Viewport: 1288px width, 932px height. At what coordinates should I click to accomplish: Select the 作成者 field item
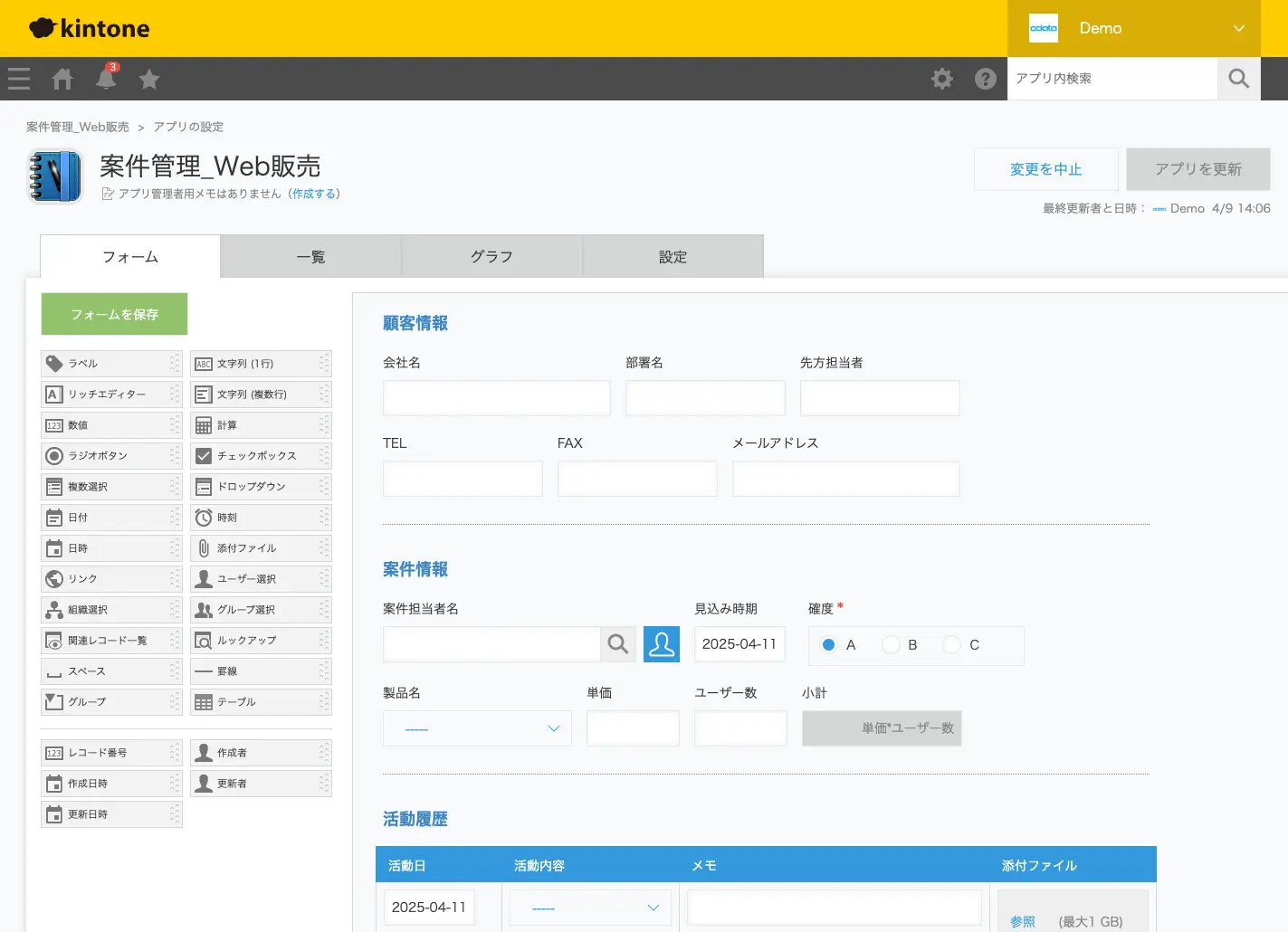261,753
